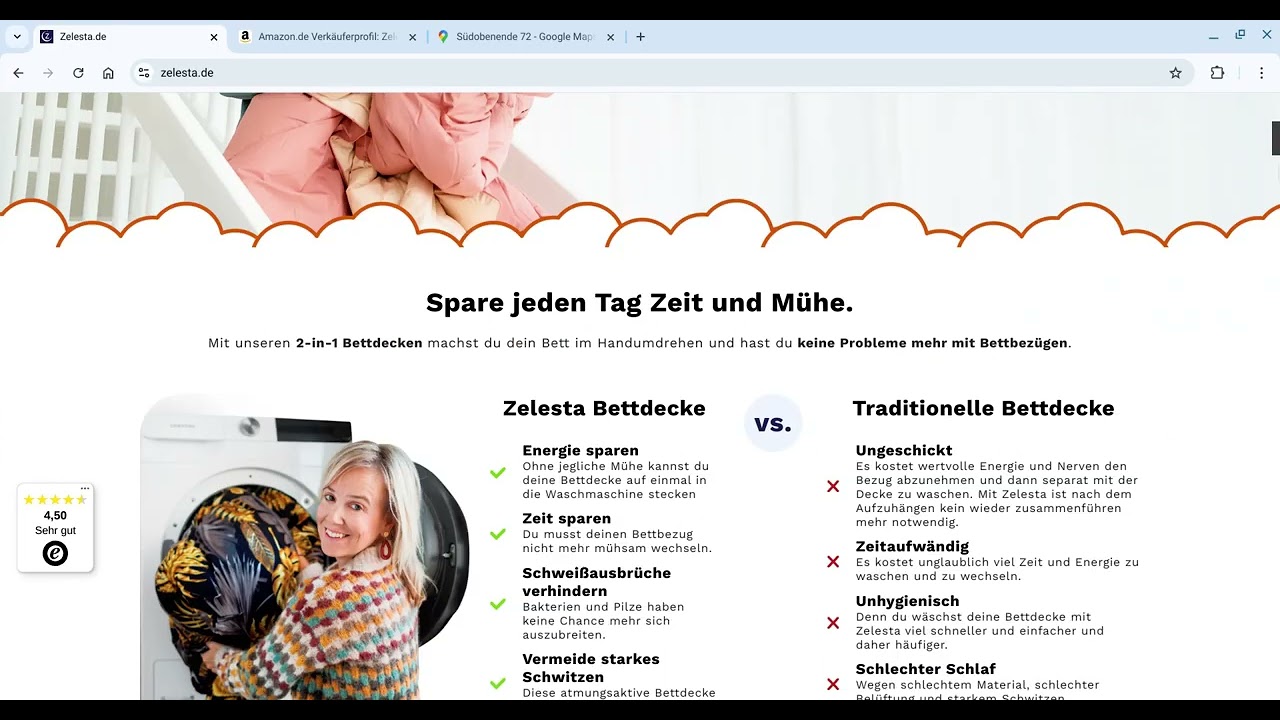Click the address bar showing zelesta.de
Image resolution: width=1280 pixels, height=720 pixels.
click(x=660, y=73)
